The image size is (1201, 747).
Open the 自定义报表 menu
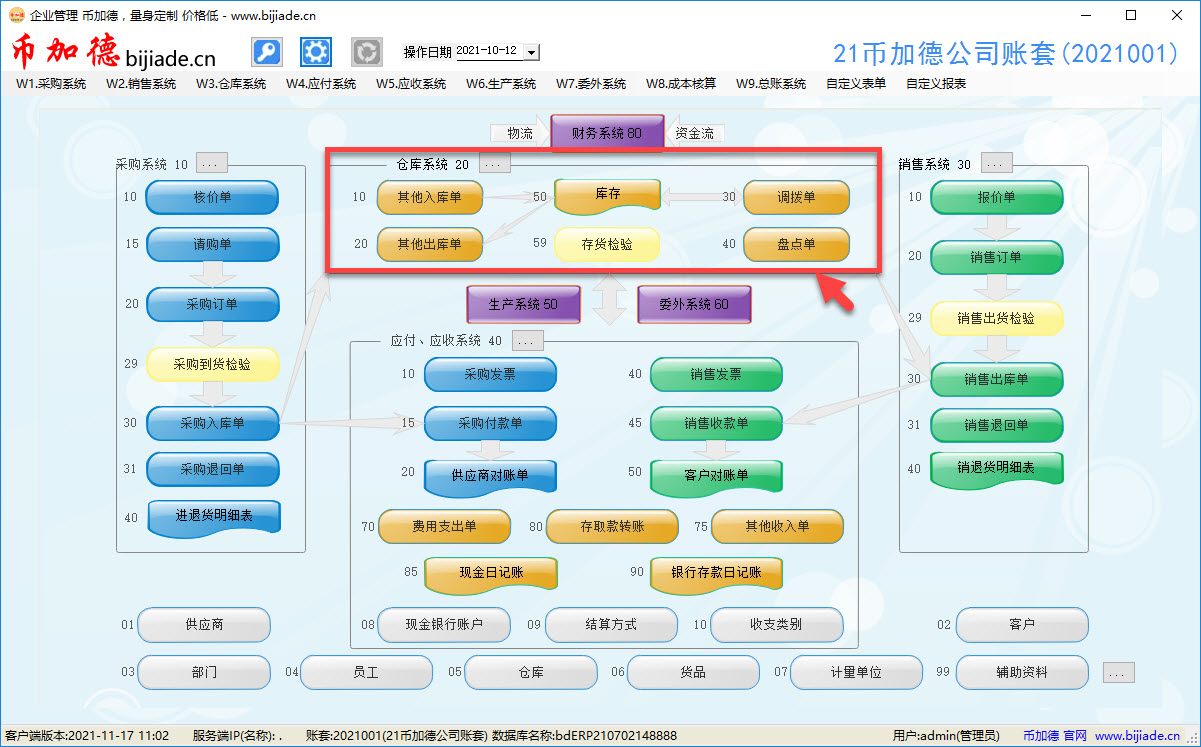click(x=936, y=84)
